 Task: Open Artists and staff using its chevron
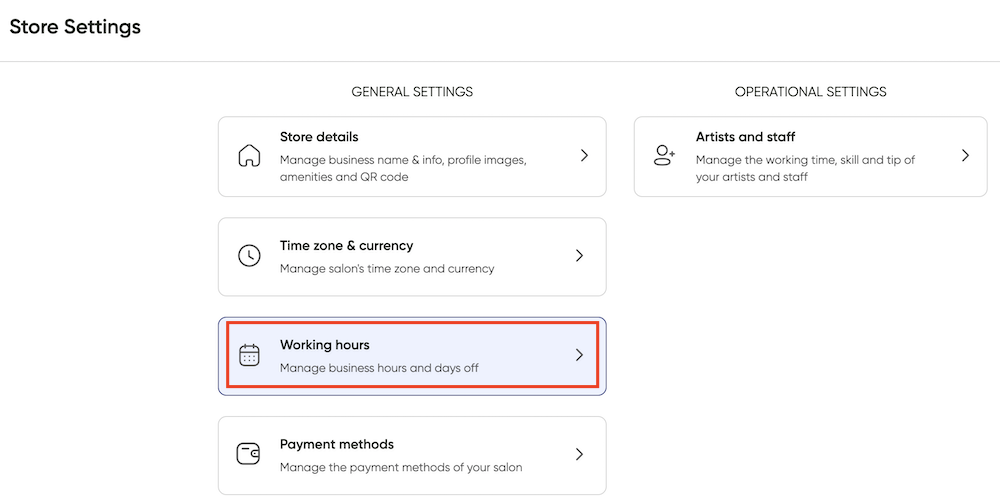pos(966,156)
